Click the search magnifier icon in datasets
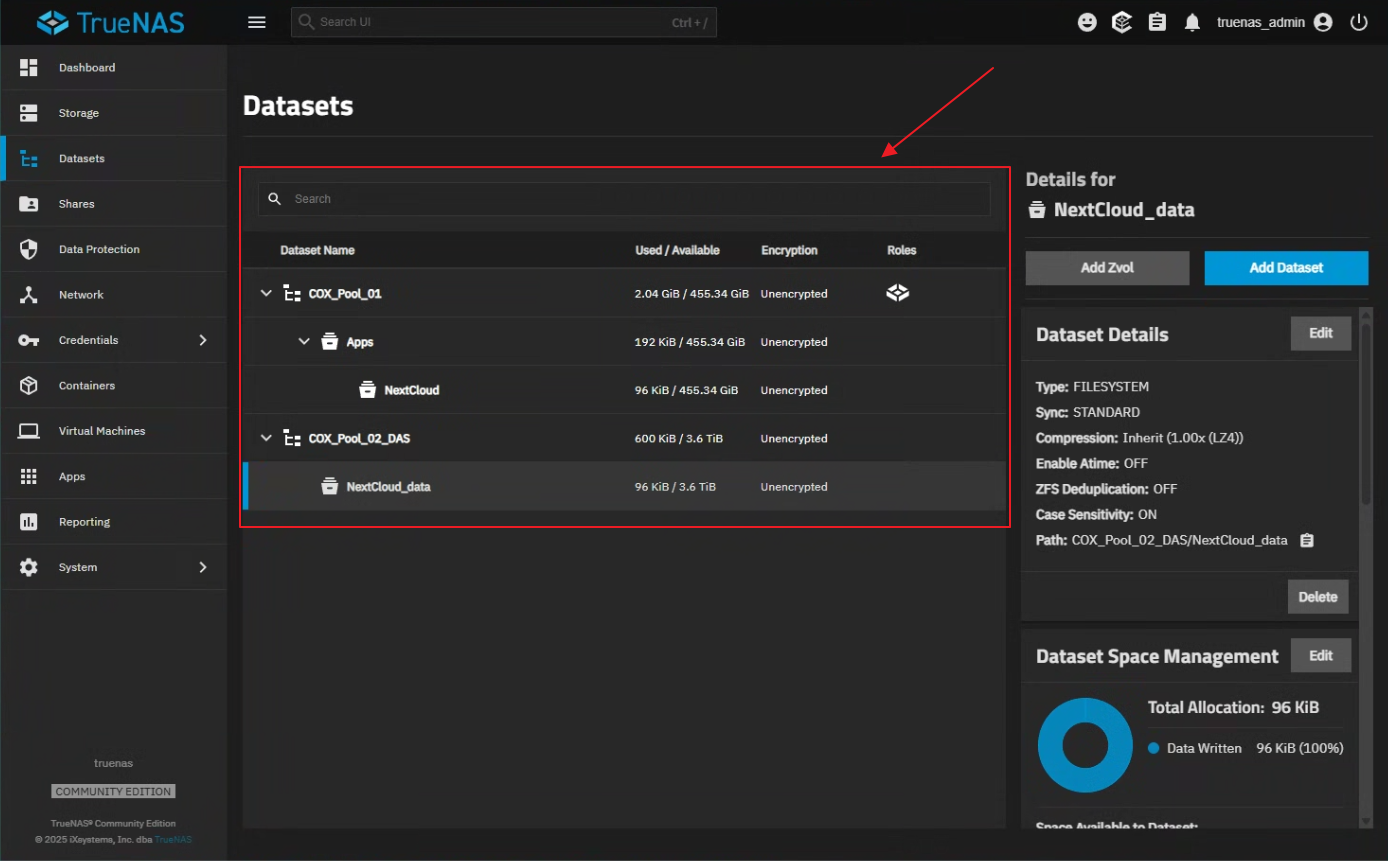This screenshot has width=1388, height=861. click(275, 199)
